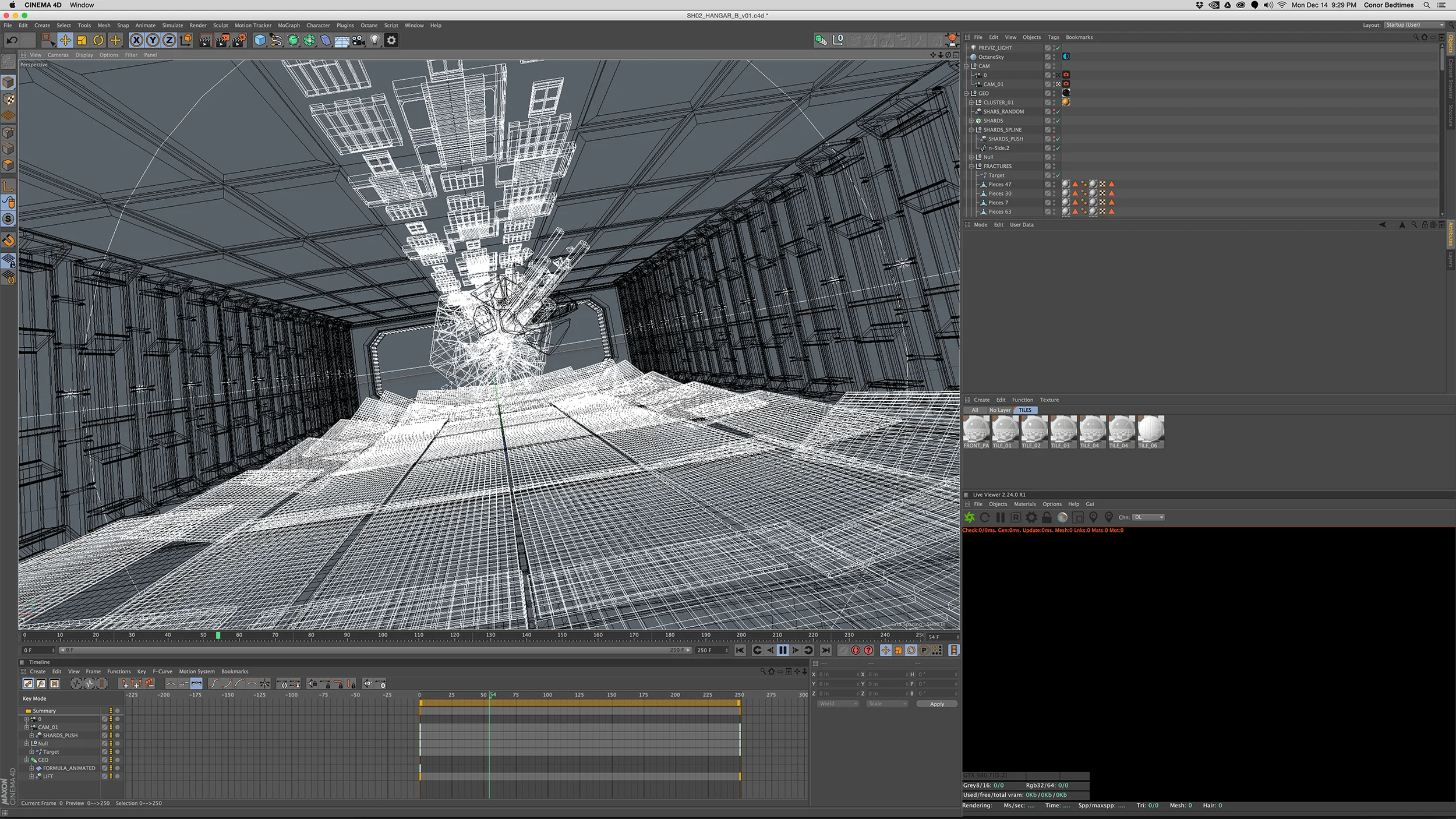Image resolution: width=1456 pixels, height=819 pixels.
Task: Expand the CLUSTER_01 null object
Action: [971, 103]
